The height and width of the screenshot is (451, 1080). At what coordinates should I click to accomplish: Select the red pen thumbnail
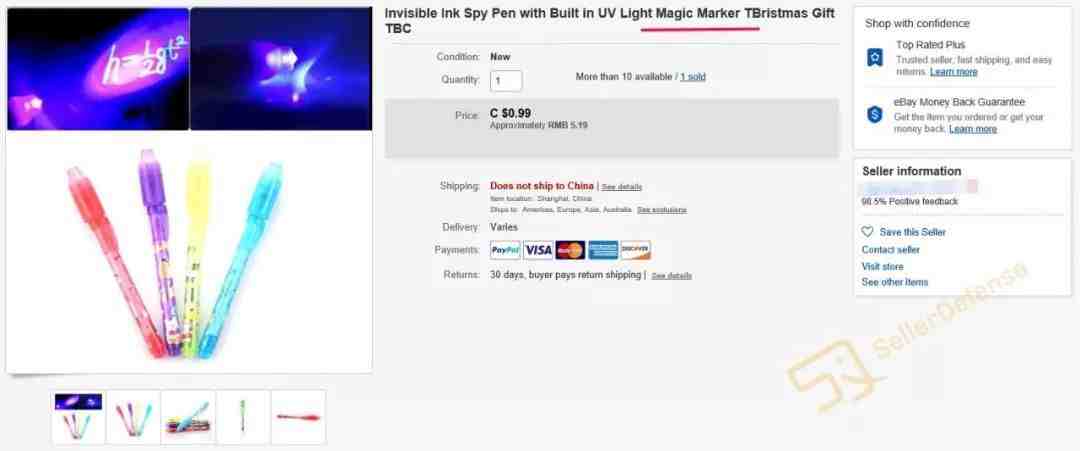click(x=298, y=417)
